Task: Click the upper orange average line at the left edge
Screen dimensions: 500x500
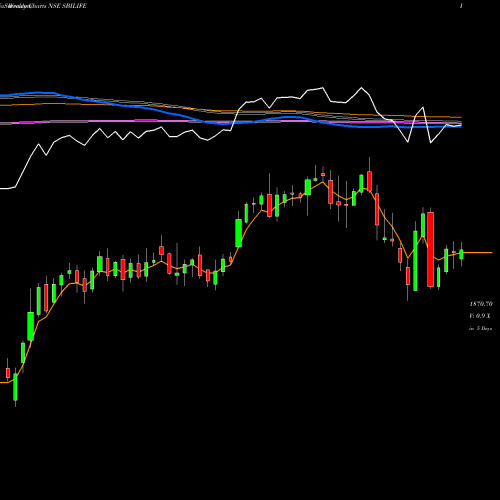Action: coord(3,105)
